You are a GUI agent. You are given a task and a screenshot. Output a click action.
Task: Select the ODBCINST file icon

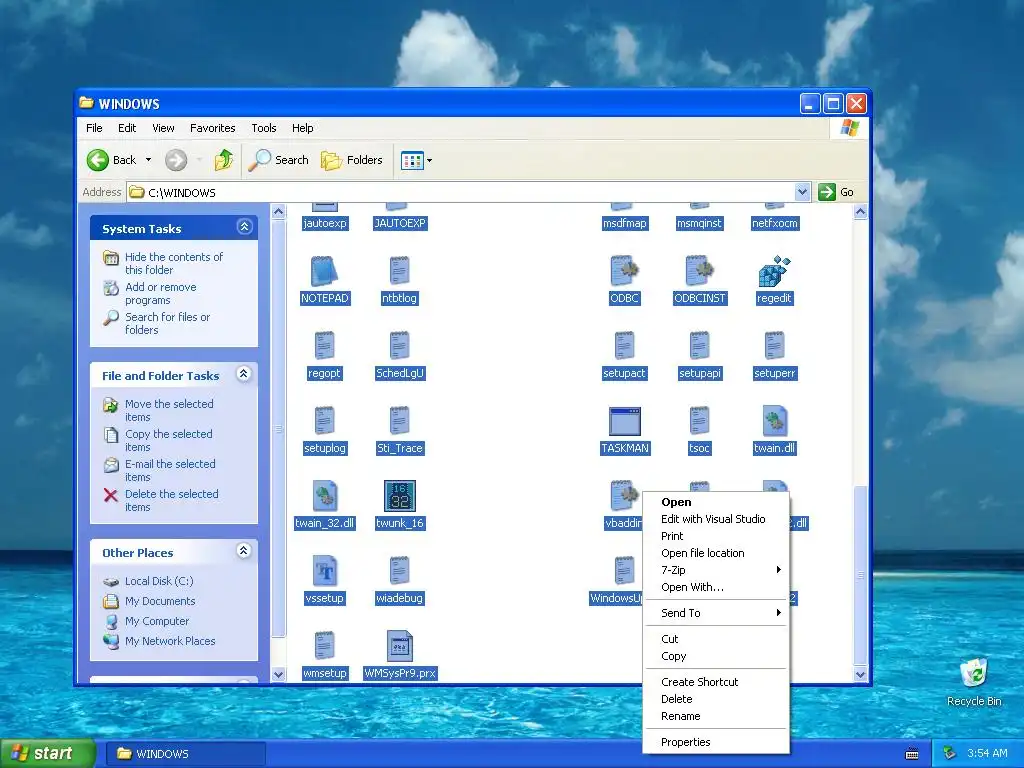(699, 271)
